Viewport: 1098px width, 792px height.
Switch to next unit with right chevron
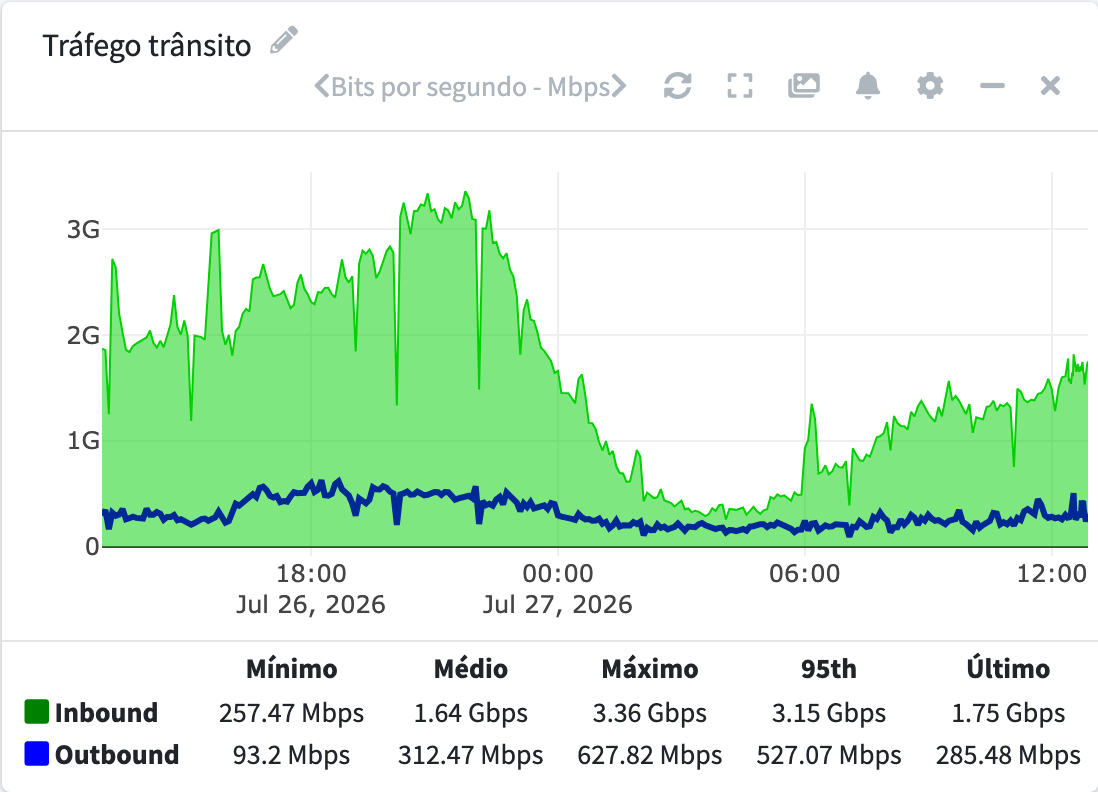click(618, 86)
